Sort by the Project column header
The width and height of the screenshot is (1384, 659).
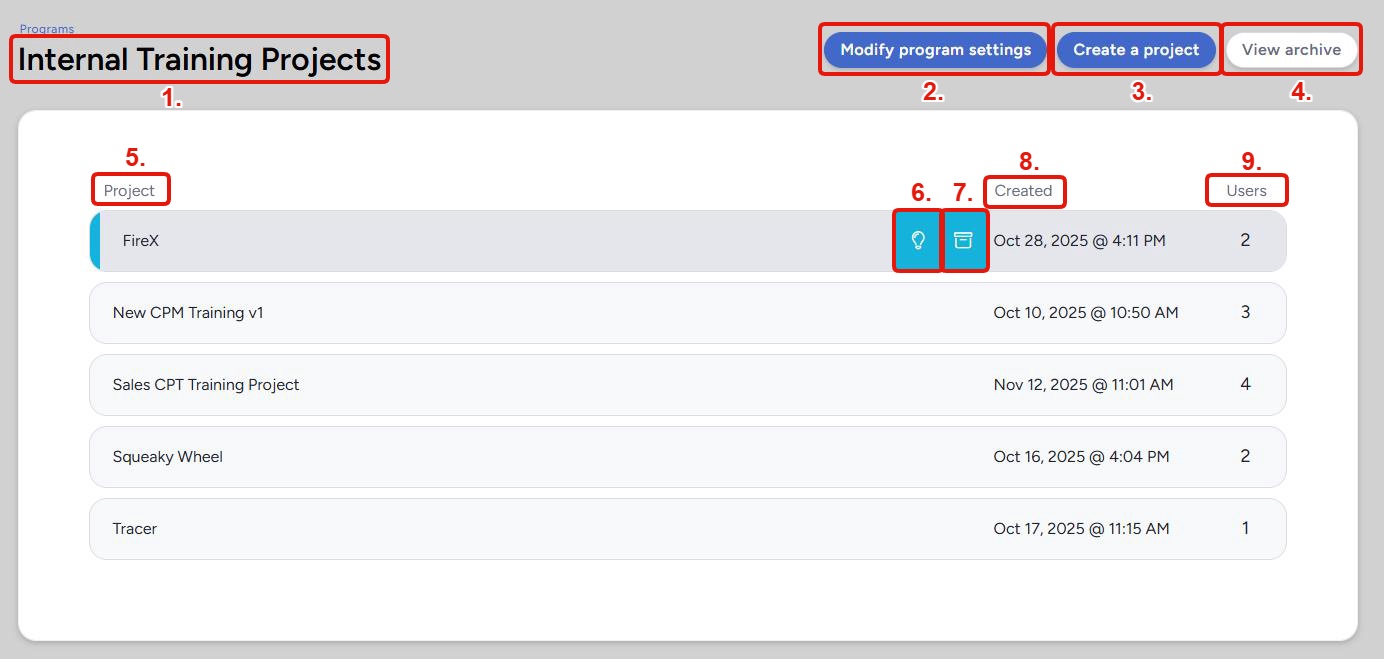(130, 190)
